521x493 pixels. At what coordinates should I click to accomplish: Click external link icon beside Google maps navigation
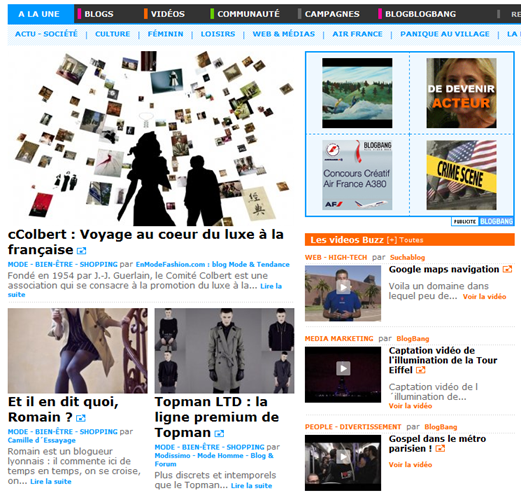pos(507,269)
